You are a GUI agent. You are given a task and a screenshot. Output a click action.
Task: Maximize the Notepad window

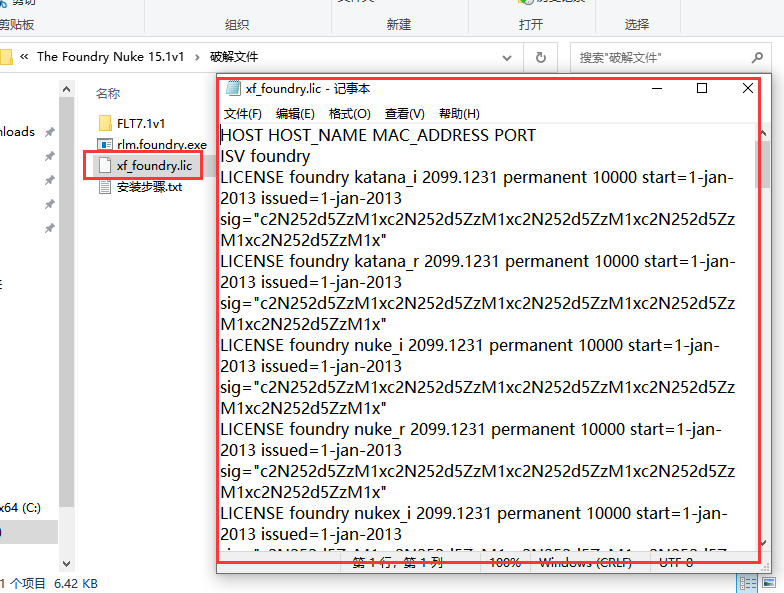[x=702, y=88]
